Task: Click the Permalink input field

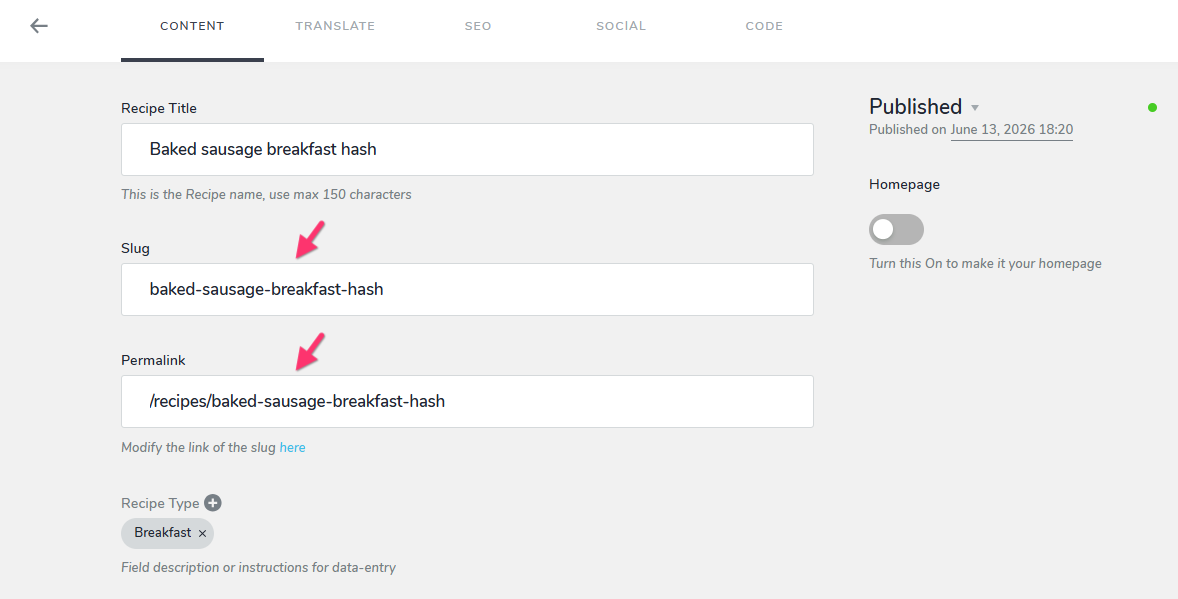Action: (x=467, y=401)
